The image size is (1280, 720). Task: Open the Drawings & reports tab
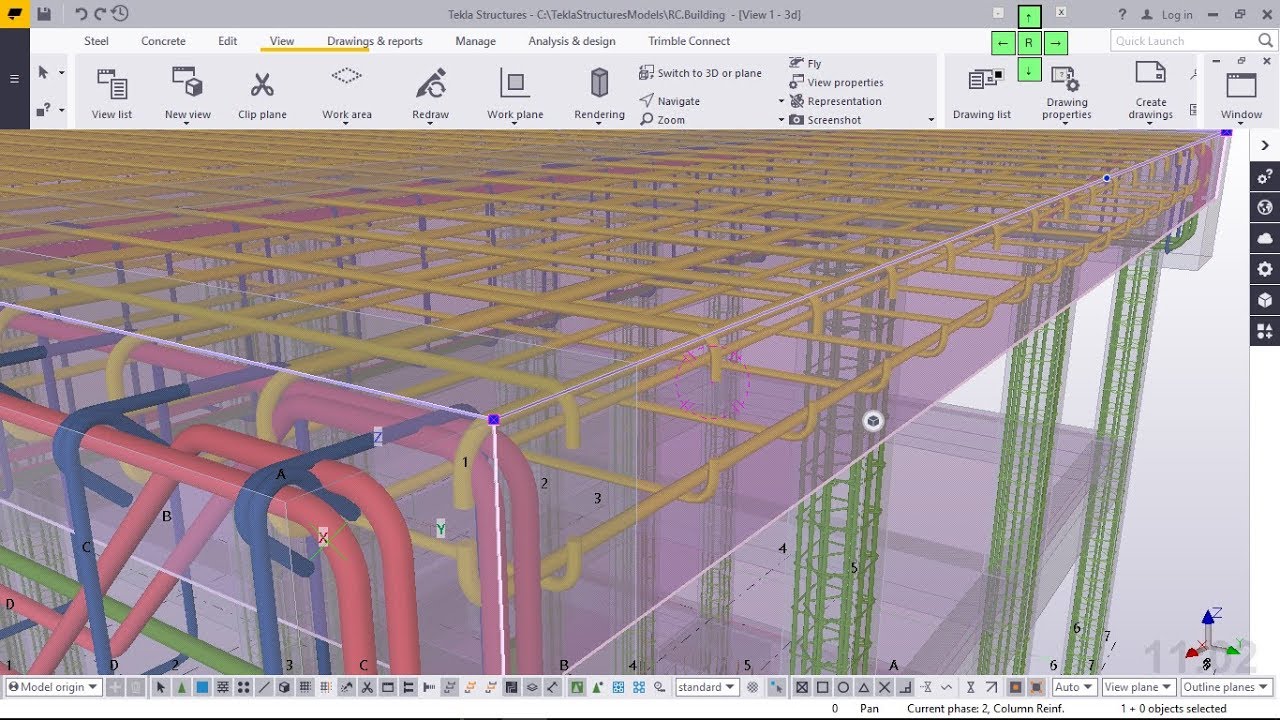click(x=375, y=41)
